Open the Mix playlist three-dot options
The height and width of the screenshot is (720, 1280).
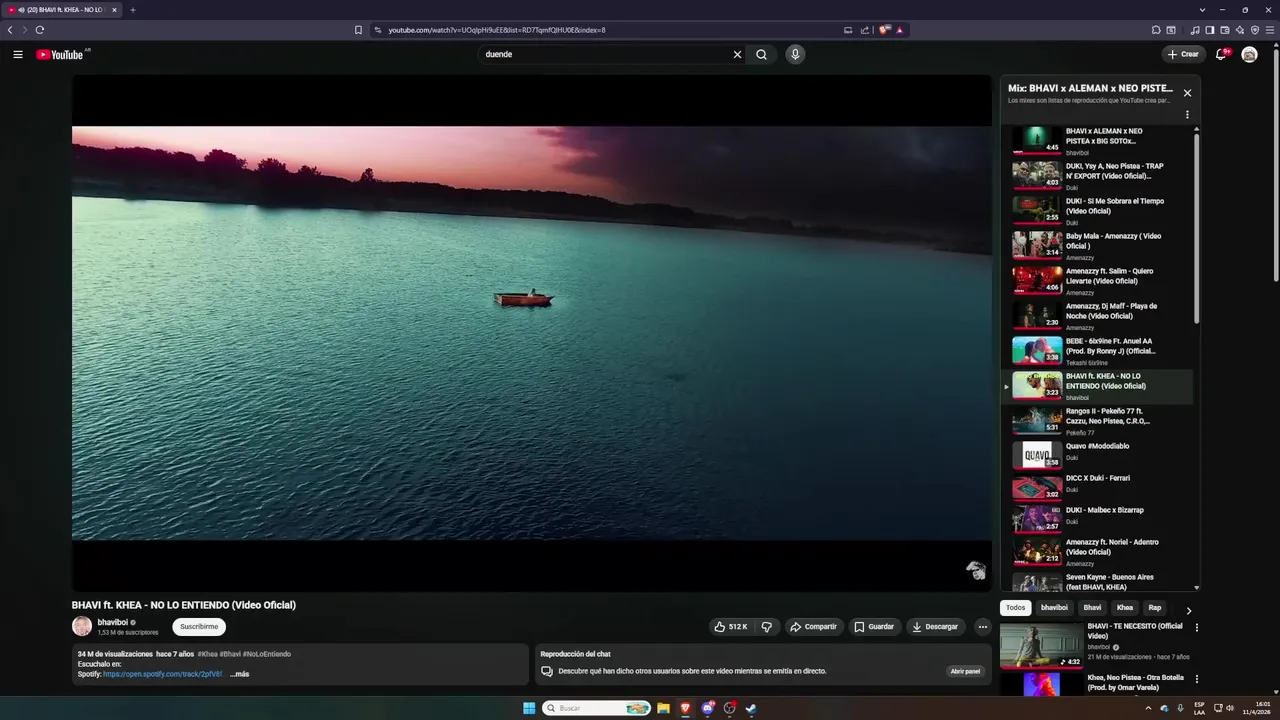coord(1187,115)
